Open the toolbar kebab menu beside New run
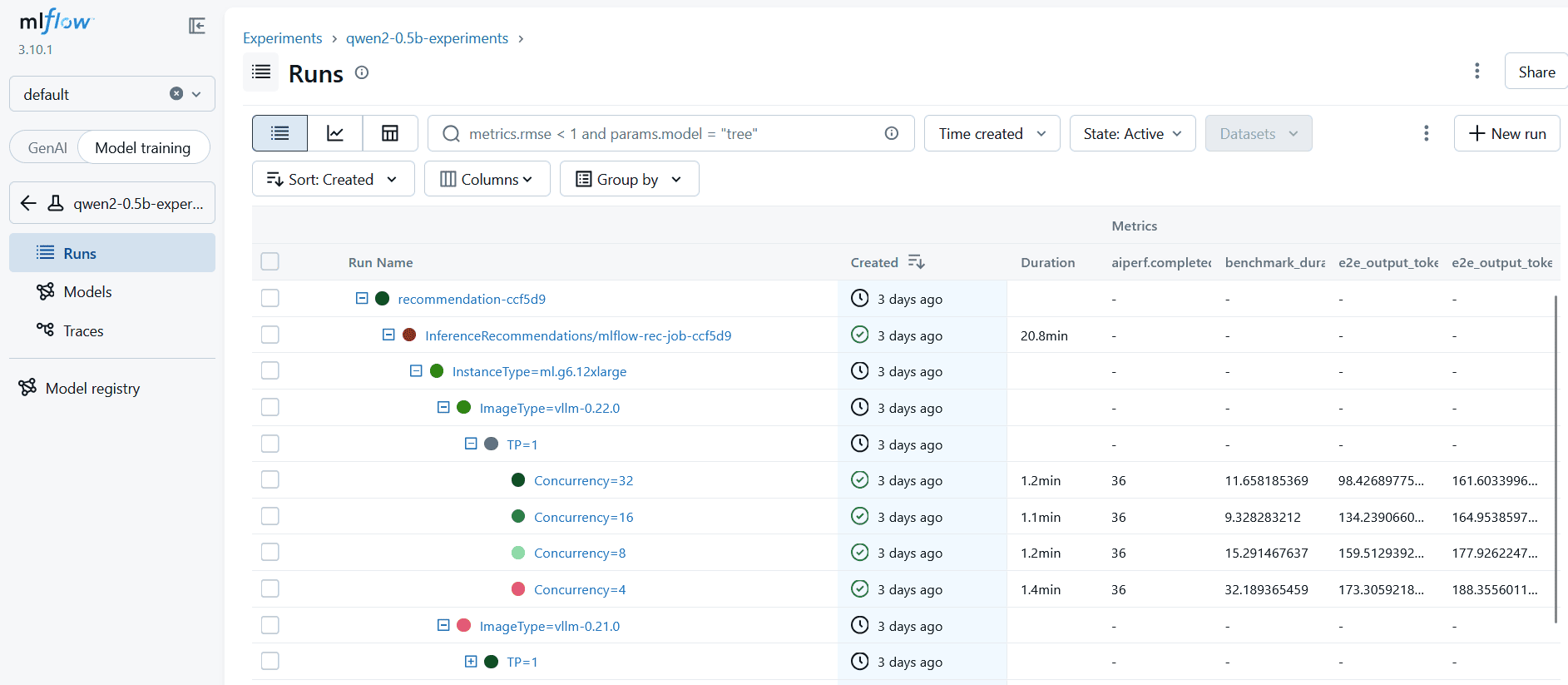The width and height of the screenshot is (1568, 685). tap(1427, 133)
